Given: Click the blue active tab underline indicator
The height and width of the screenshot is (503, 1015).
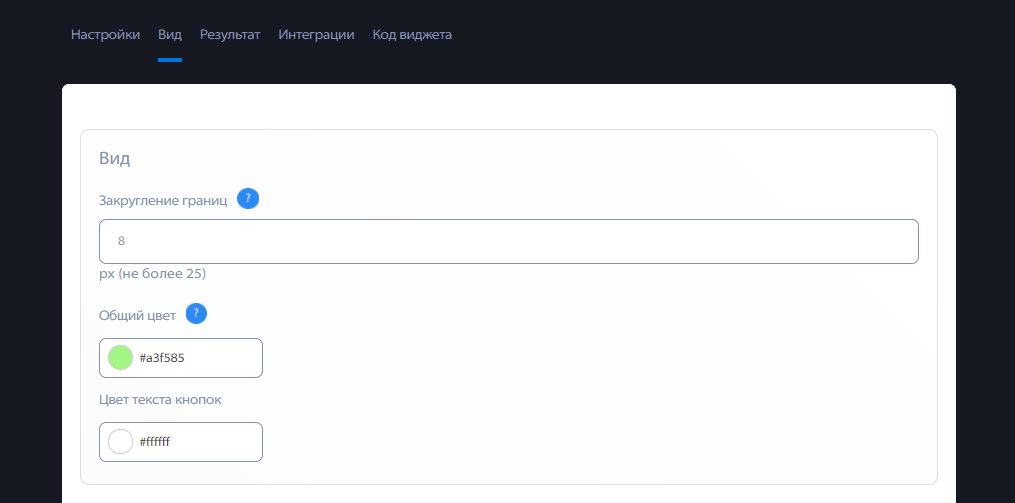Looking at the screenshot, I should point(170,60).
